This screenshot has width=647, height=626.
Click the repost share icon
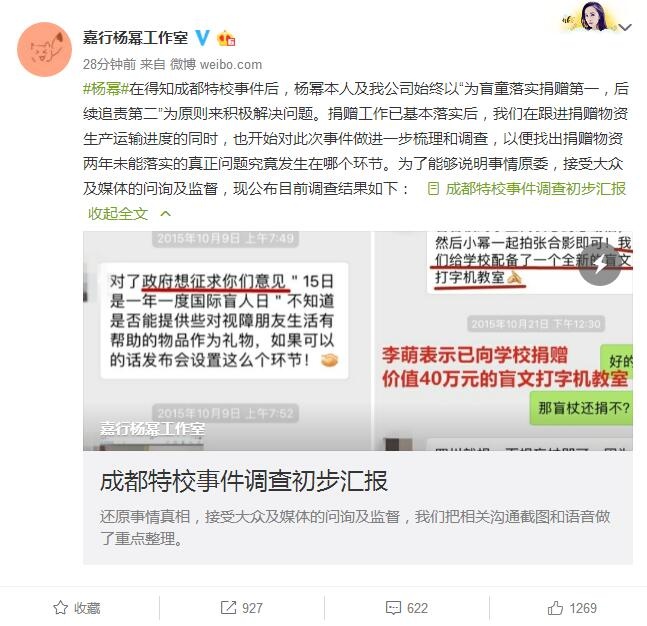pyautogui.click(x=228, y=607)
